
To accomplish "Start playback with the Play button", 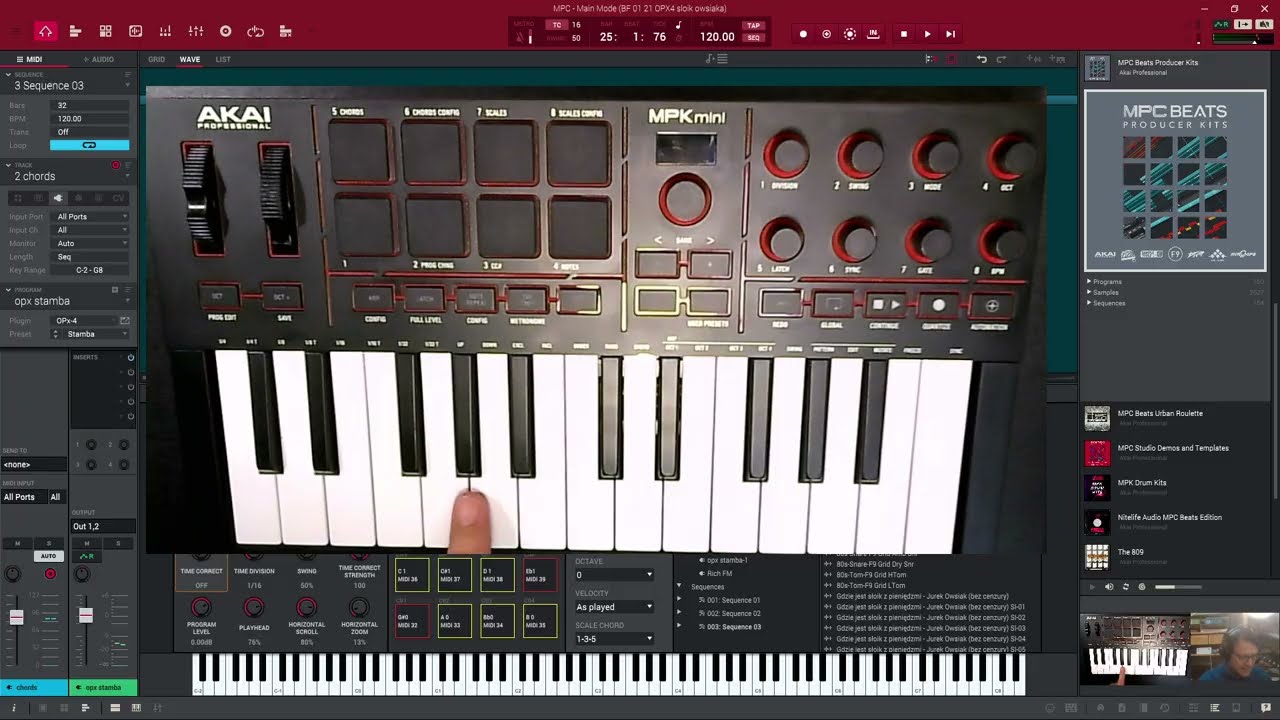I will click(x=927, y=34).
